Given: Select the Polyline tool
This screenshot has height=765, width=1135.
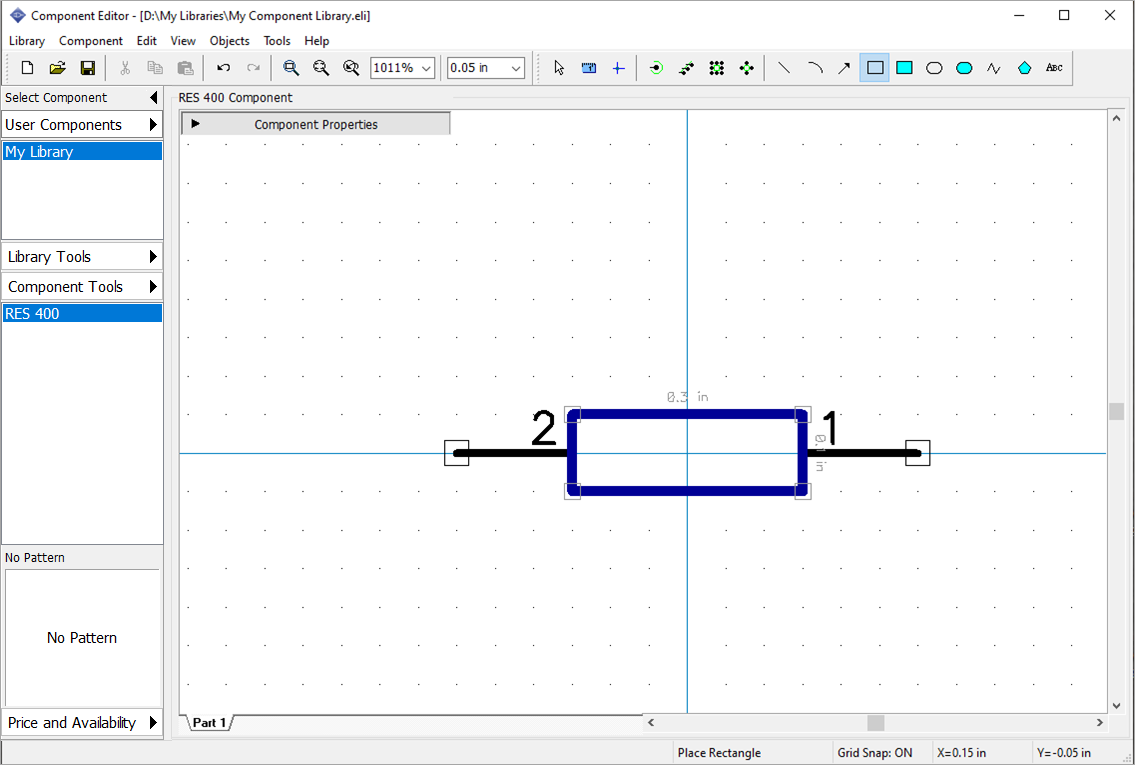Looking at the screenshot, I should coord(994,68).
